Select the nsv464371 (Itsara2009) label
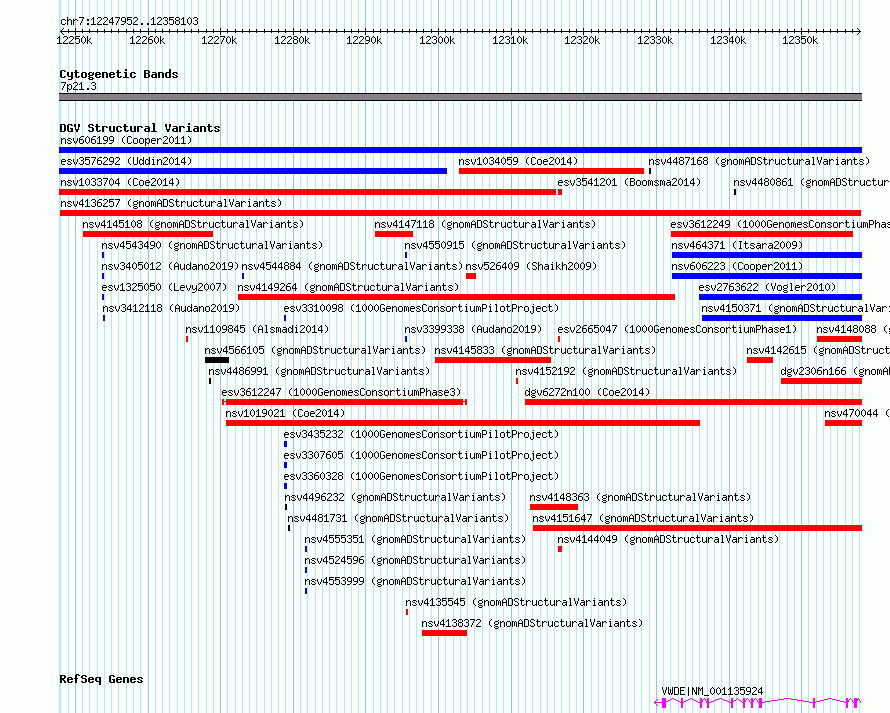Image resolution: width=890 pixels, height=713 pixels. coord(737,245)
